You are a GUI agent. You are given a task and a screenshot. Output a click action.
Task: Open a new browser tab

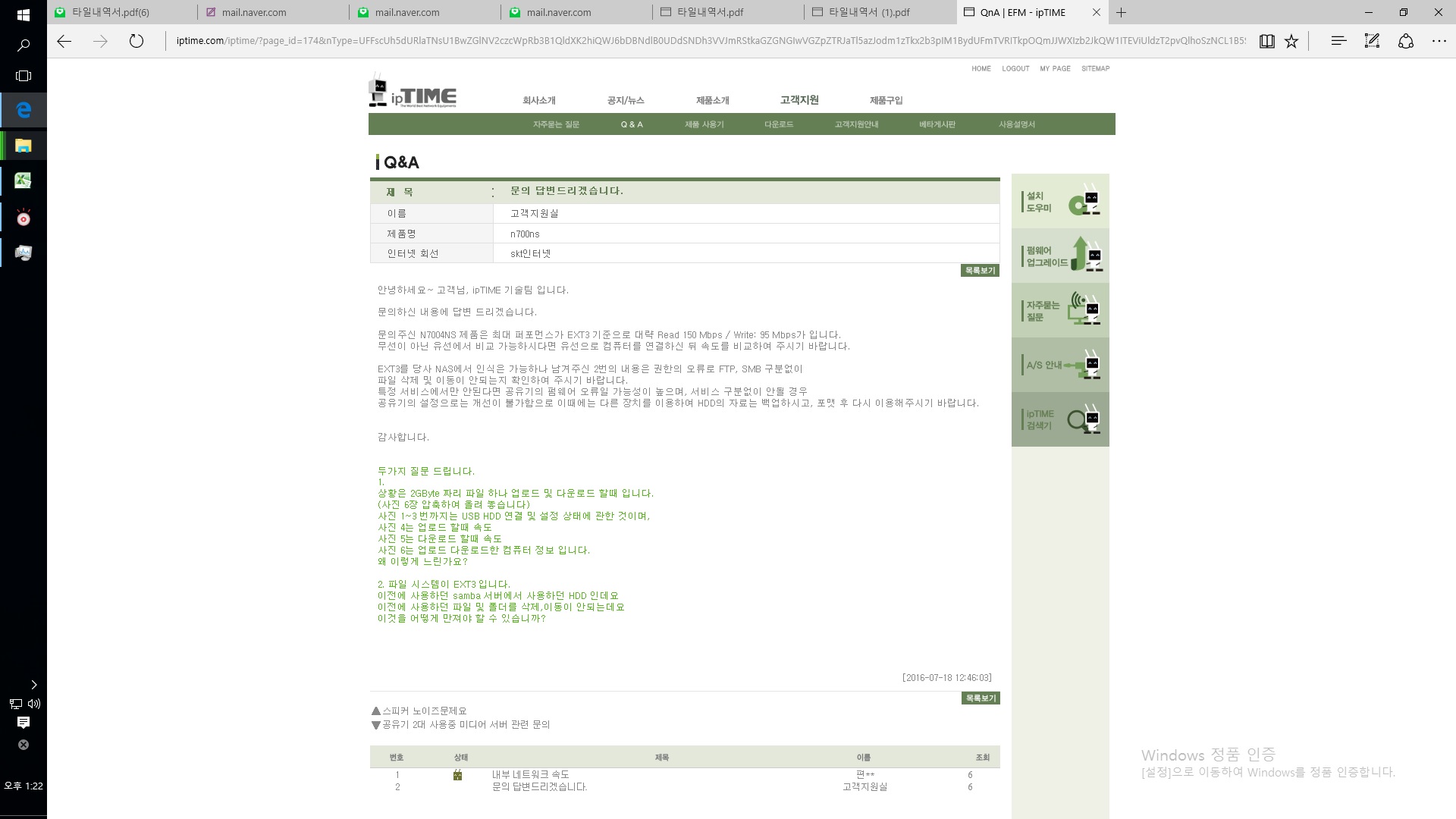(x=1122, y=12)
